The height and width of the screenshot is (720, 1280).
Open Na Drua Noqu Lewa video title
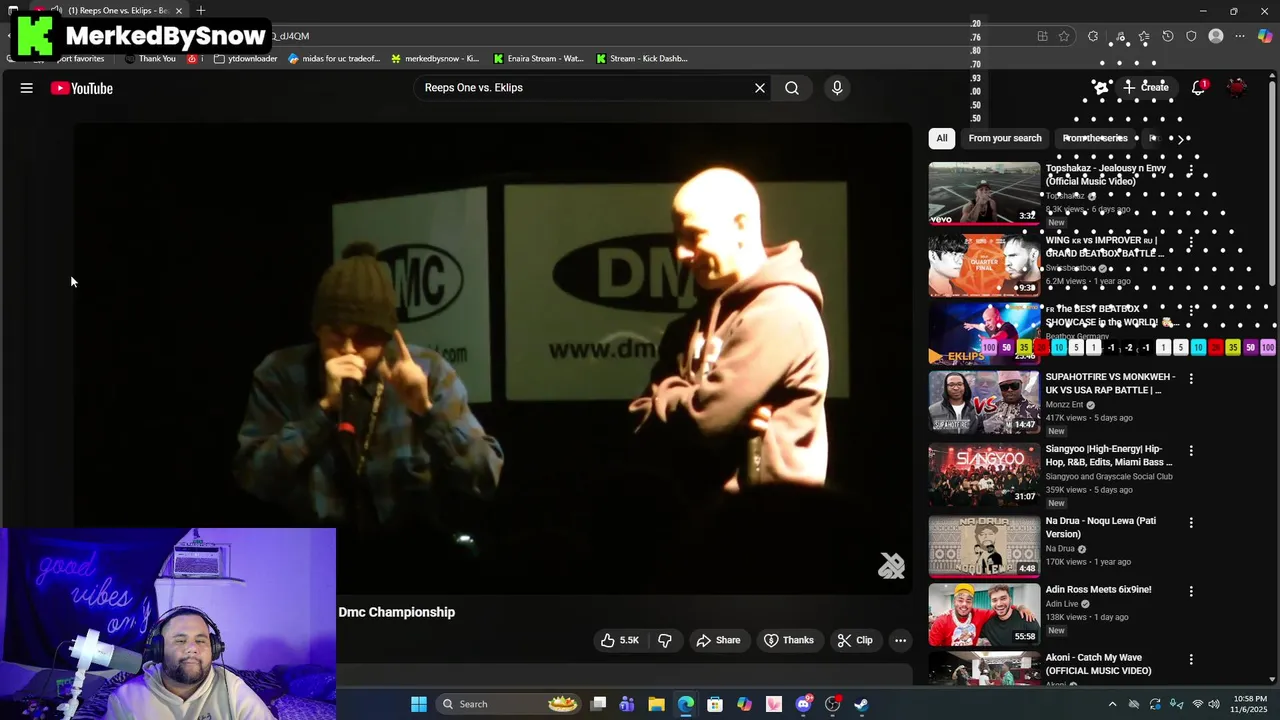pyautogui.click(x=1101, y=528)
